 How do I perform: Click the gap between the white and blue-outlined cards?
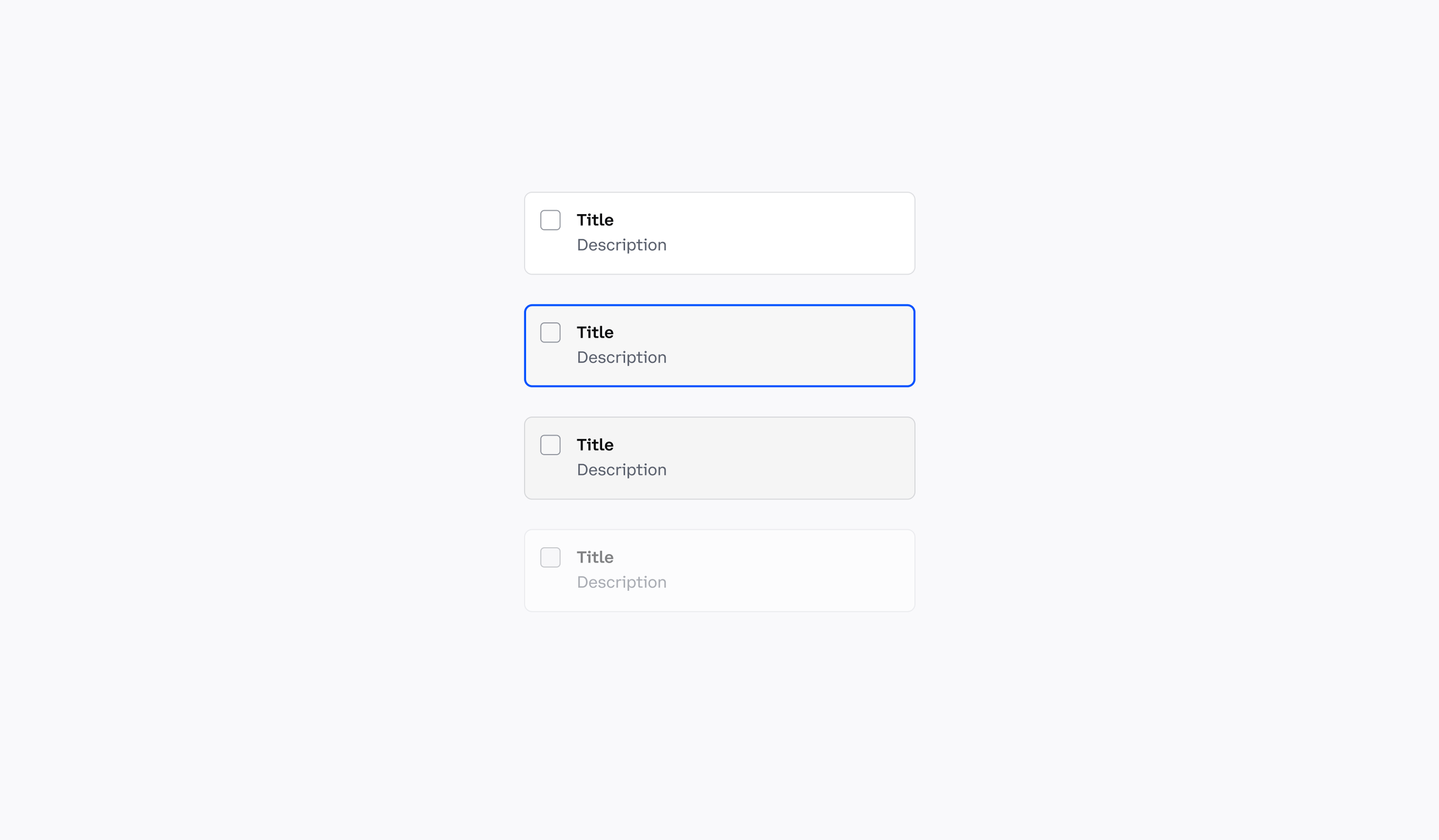719,289
